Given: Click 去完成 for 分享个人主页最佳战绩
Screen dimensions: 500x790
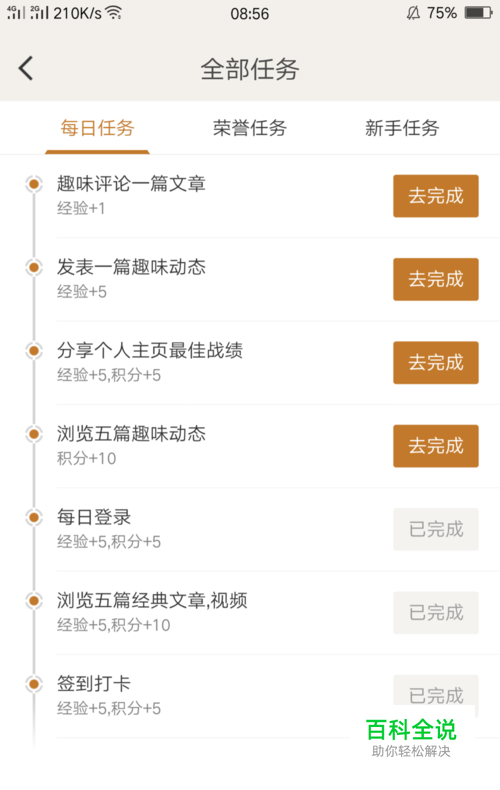Looking at the screenshot, I should [x=436, y=363].
